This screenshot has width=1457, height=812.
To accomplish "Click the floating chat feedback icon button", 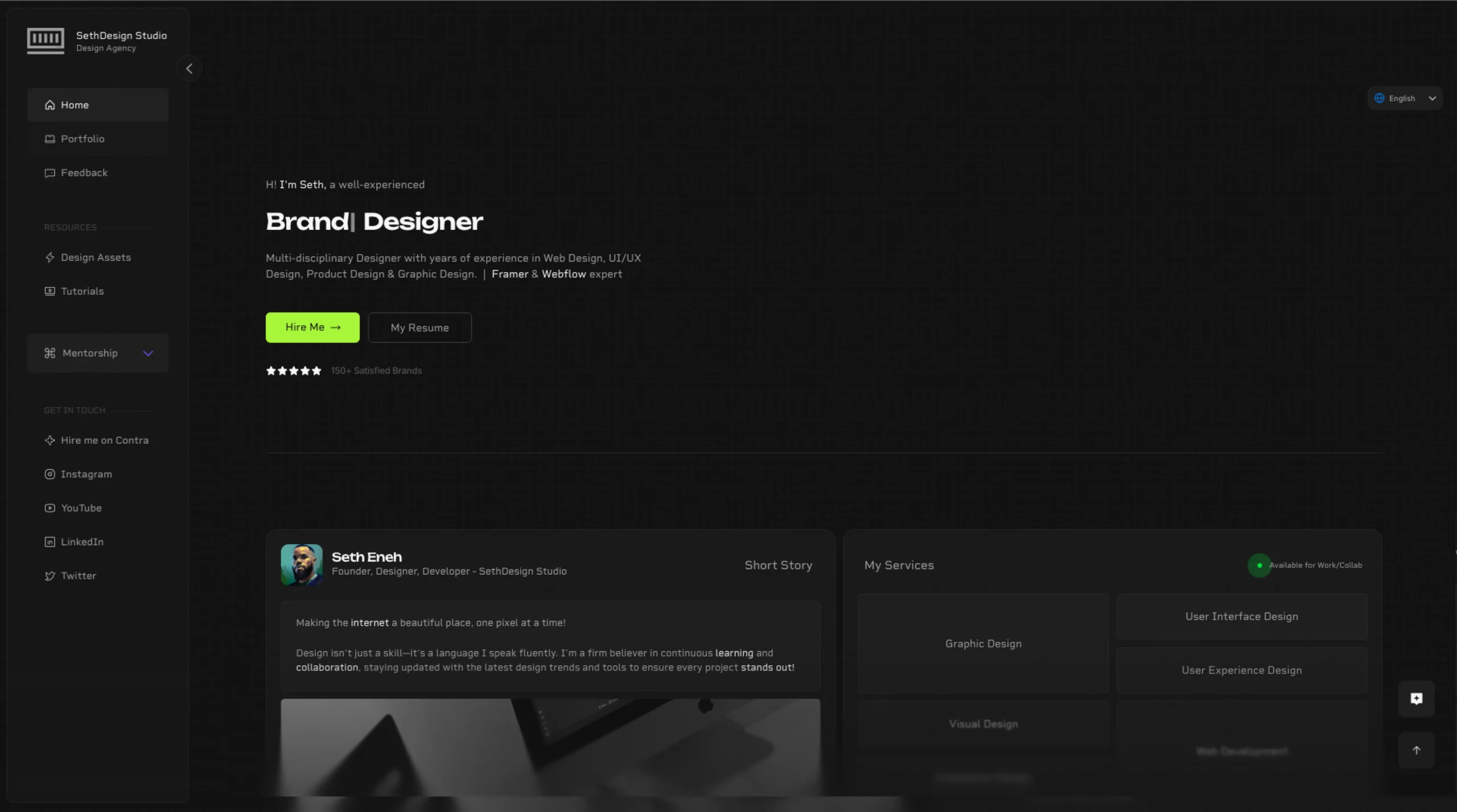I will click(1417, 699).
